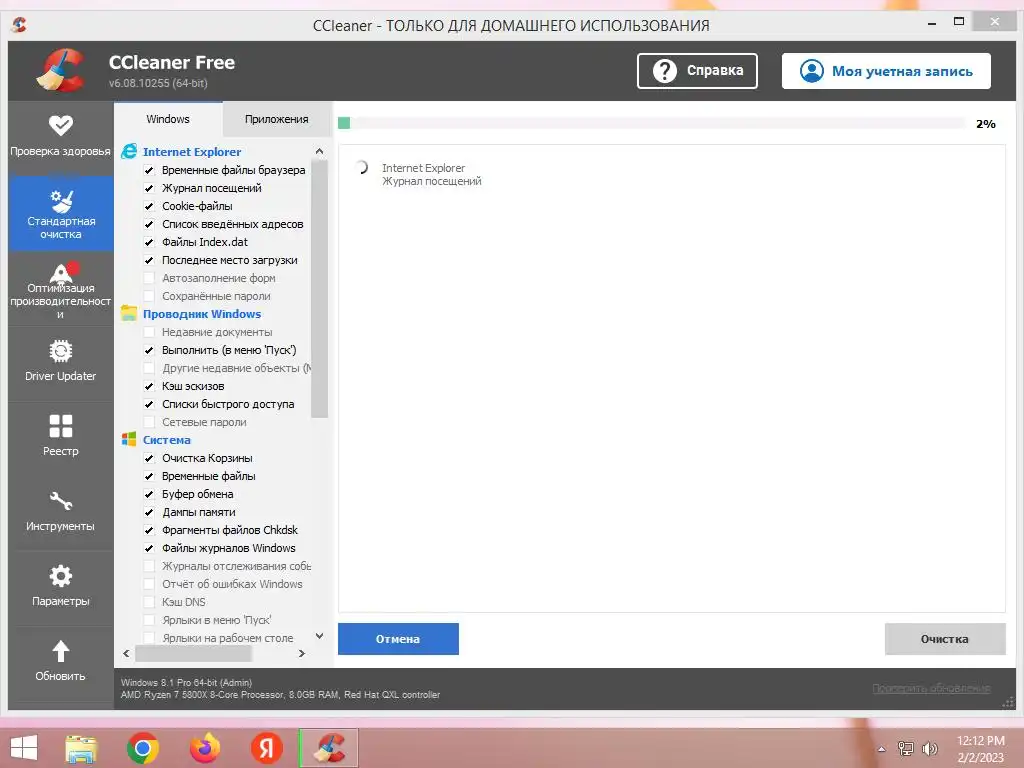Click the CCleaner logo in the header

[61, 70]
